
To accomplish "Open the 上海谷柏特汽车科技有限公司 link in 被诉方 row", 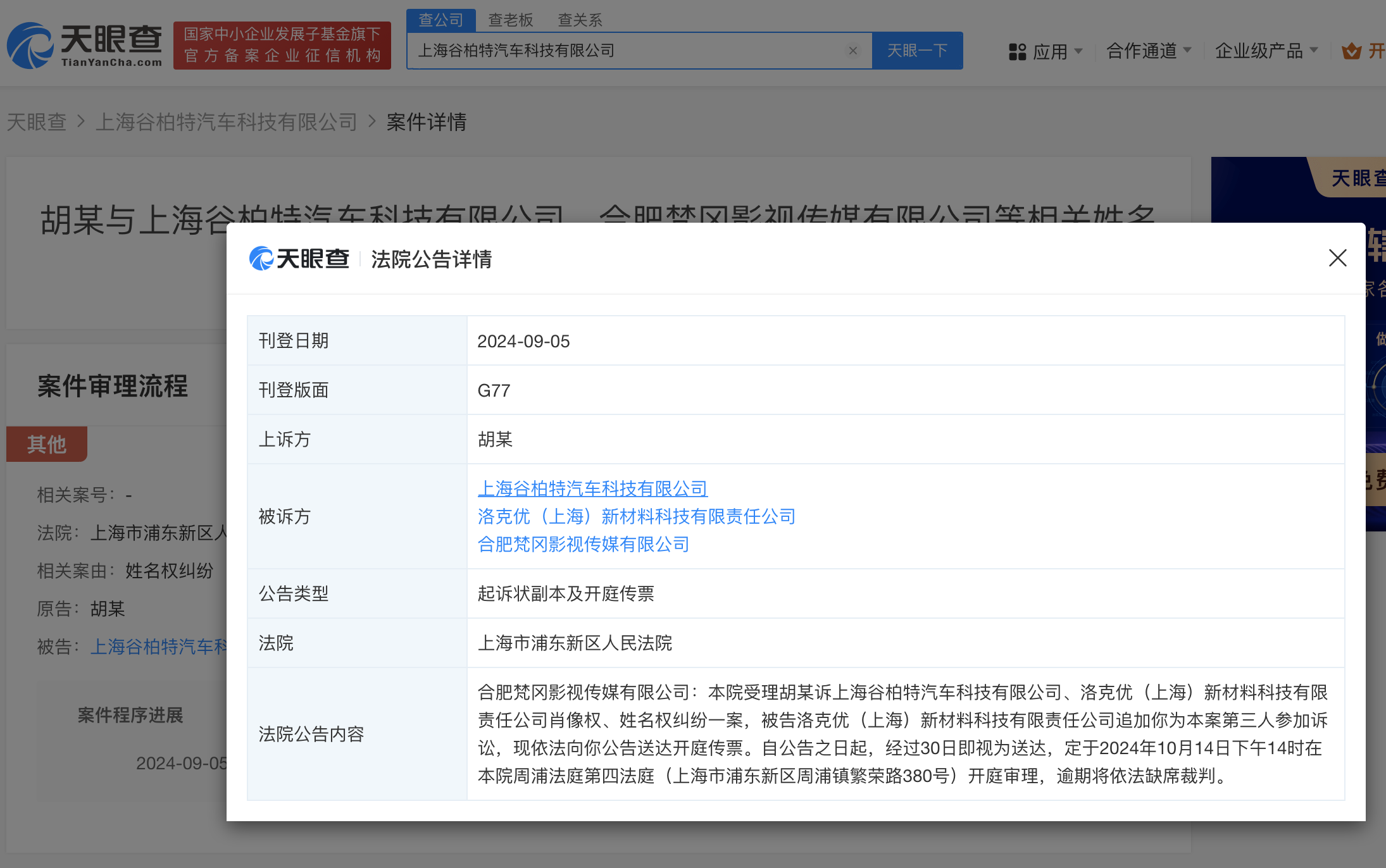I will click(592, 488).
